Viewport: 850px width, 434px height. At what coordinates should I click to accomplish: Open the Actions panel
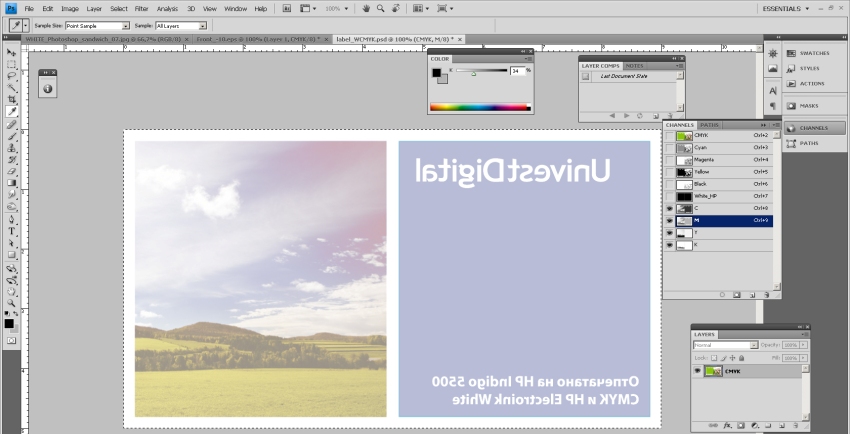click(814, 83)
